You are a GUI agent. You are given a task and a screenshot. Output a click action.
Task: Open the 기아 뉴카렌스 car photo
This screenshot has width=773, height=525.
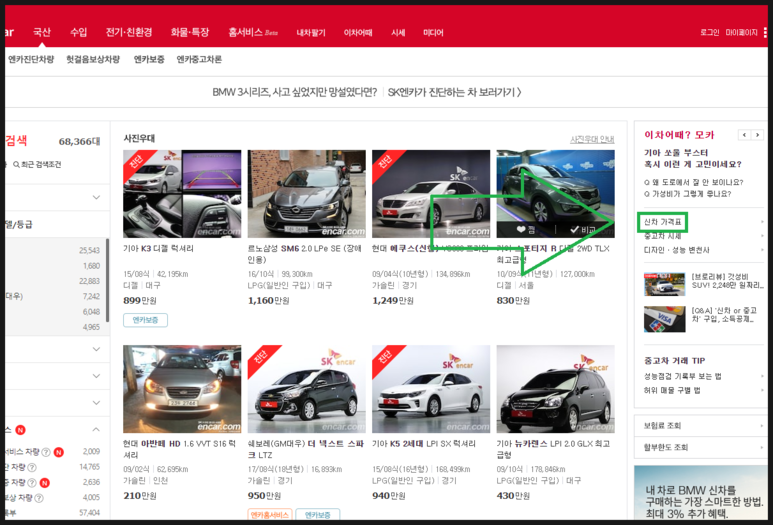[556, 389]
